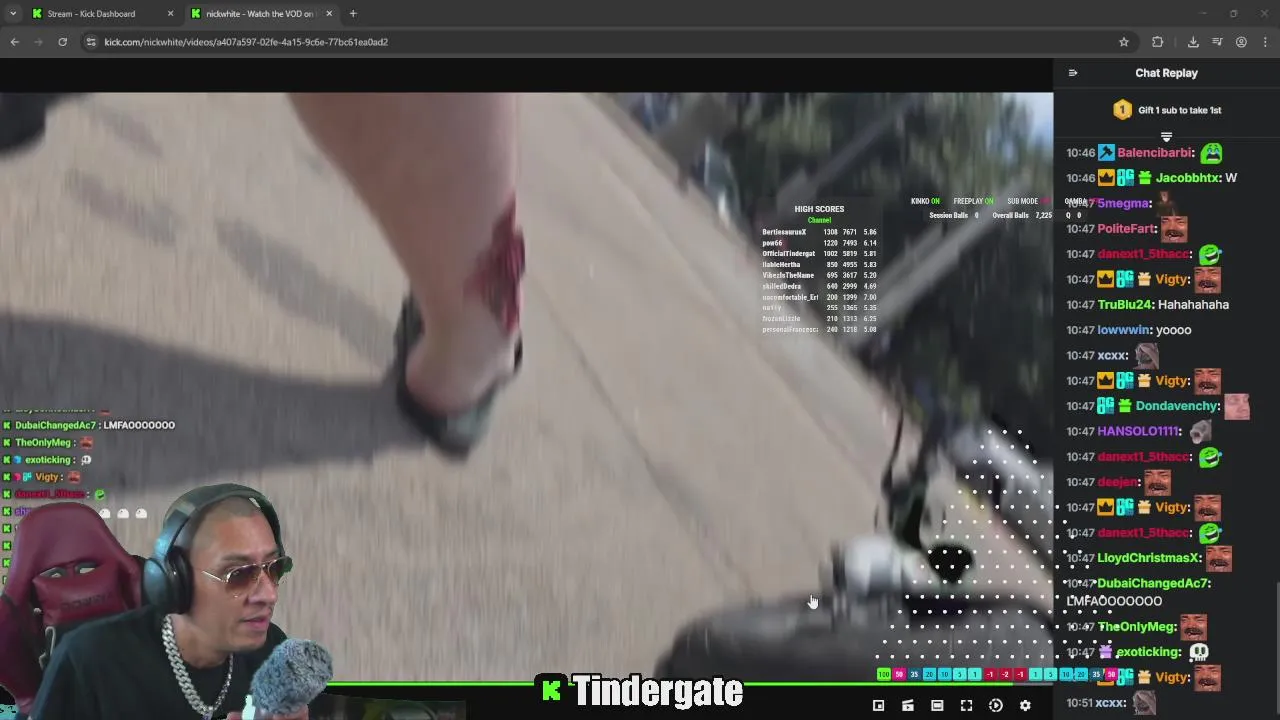Image resolution: width=1280 pixels, height=720 pixels.
Task: Reload the page
Action: [x=62, y=42]
